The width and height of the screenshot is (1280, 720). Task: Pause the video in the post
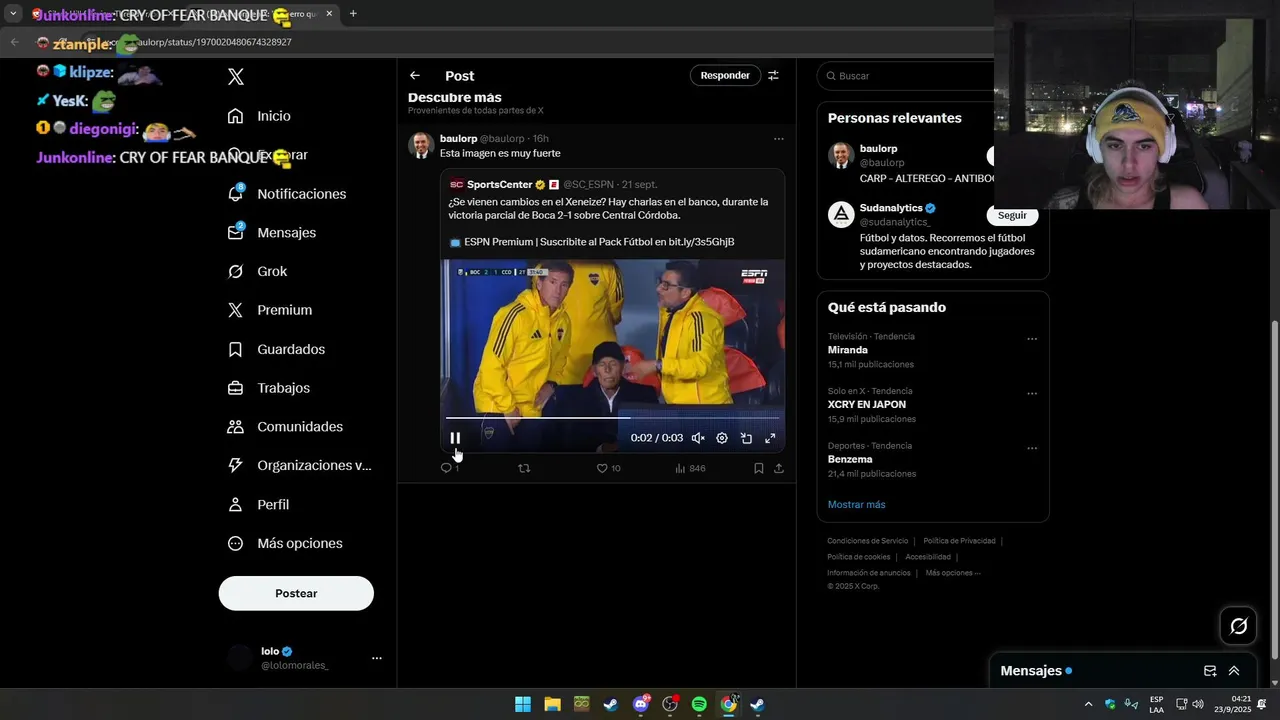click(455, 438)
